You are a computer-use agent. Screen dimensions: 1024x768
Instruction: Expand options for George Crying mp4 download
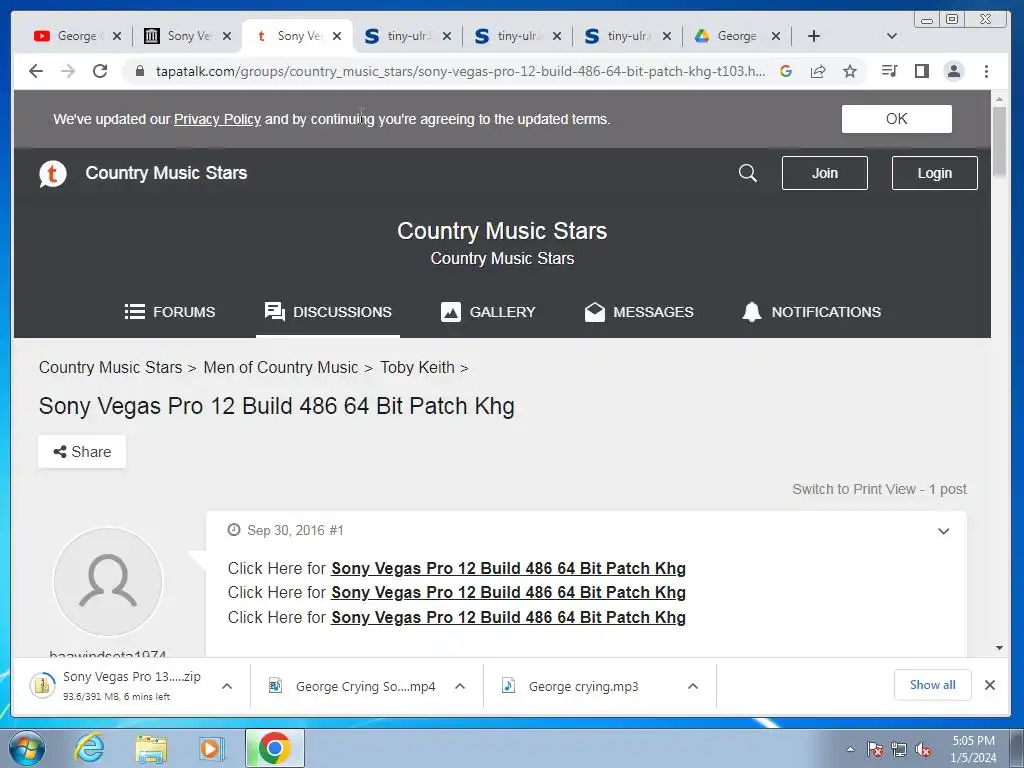(460, 686)
